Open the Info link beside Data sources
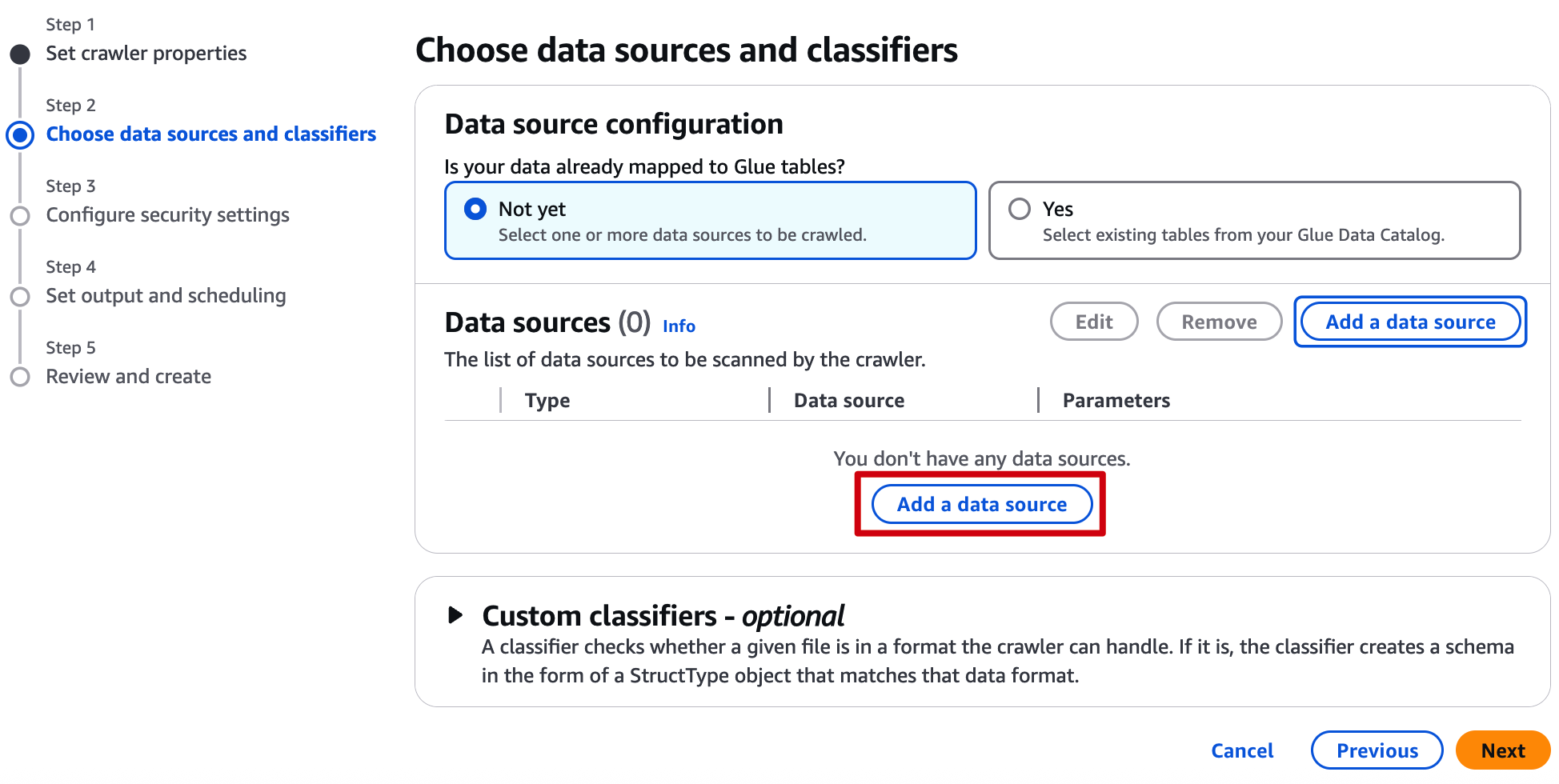This screenshot has height=784, width=1559. pos(679,326)
